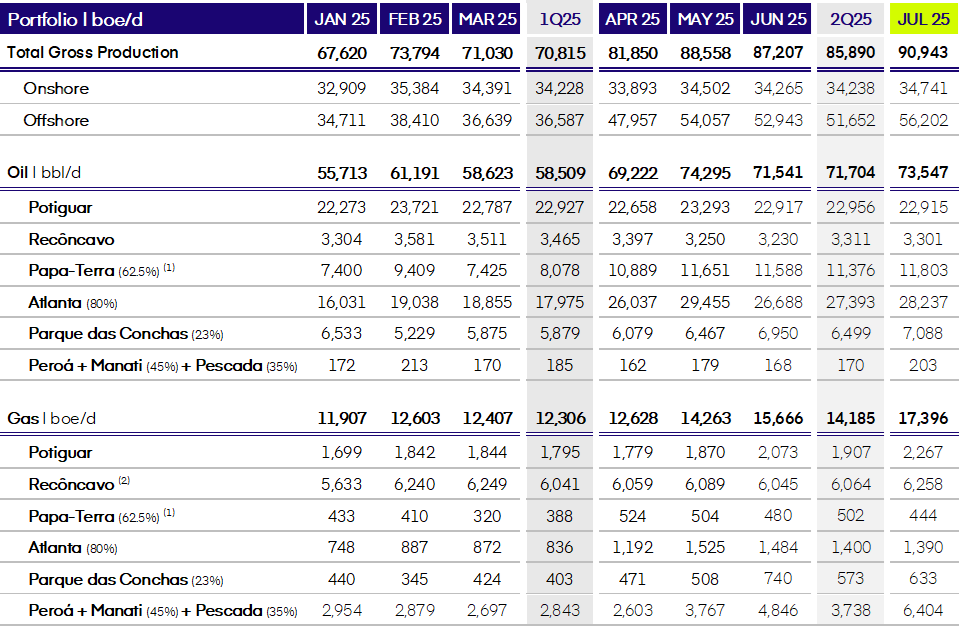Click the 2Q25 Oil value 71,704
Image resolution: width=959 pixels, height=631 pixels.
pyautogui.click(x=851, y=172)
